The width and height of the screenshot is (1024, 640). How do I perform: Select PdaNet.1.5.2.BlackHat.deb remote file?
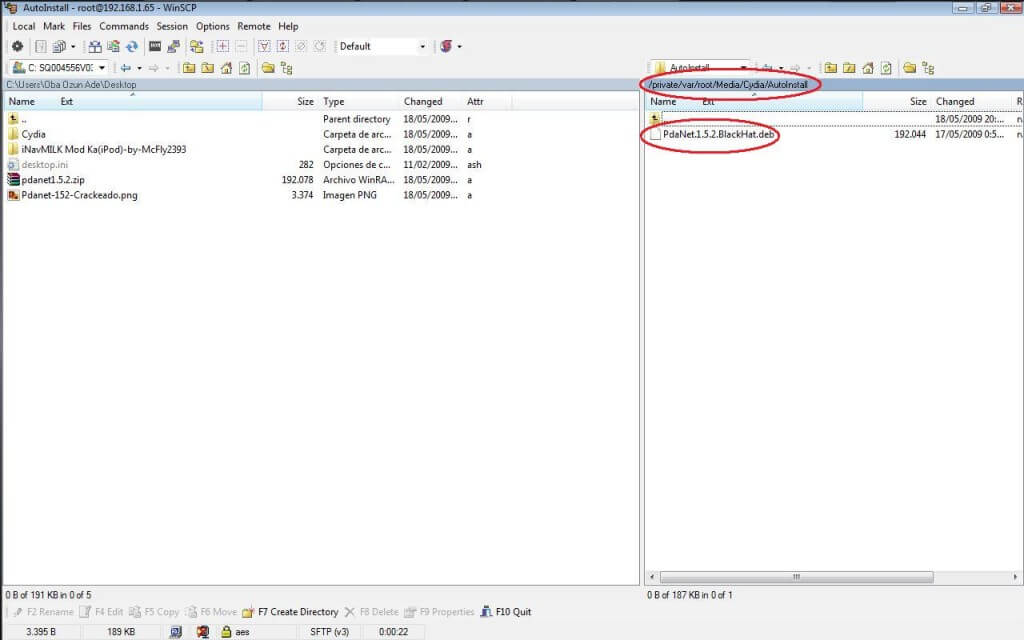pyautogui.click(x=718, y=134)
